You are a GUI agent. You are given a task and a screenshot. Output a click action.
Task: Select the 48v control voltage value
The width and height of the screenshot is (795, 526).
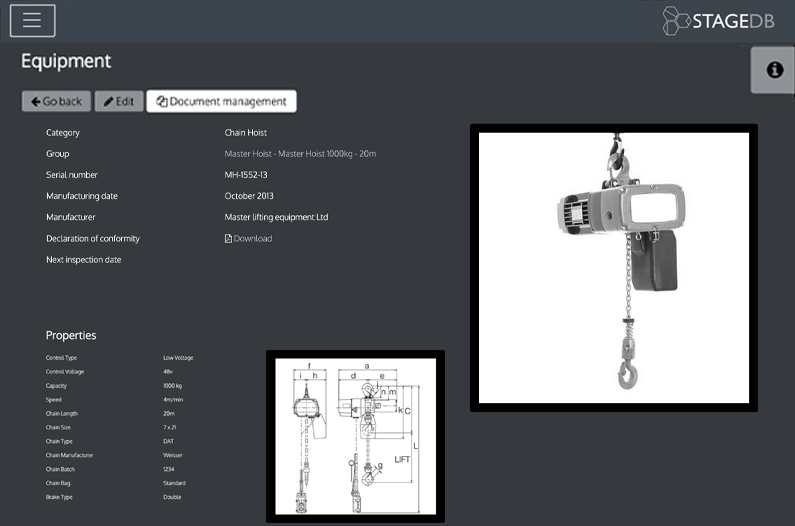(168, 371)
